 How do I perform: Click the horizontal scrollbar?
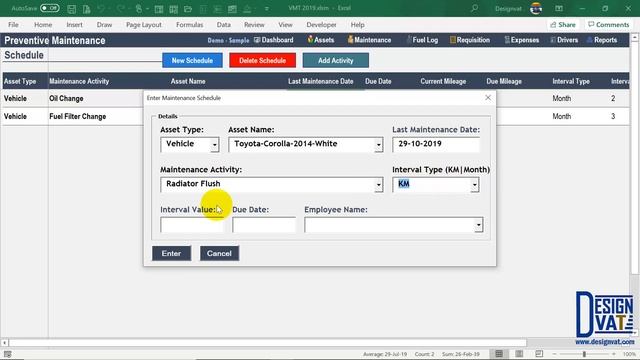tap(267, 343)
